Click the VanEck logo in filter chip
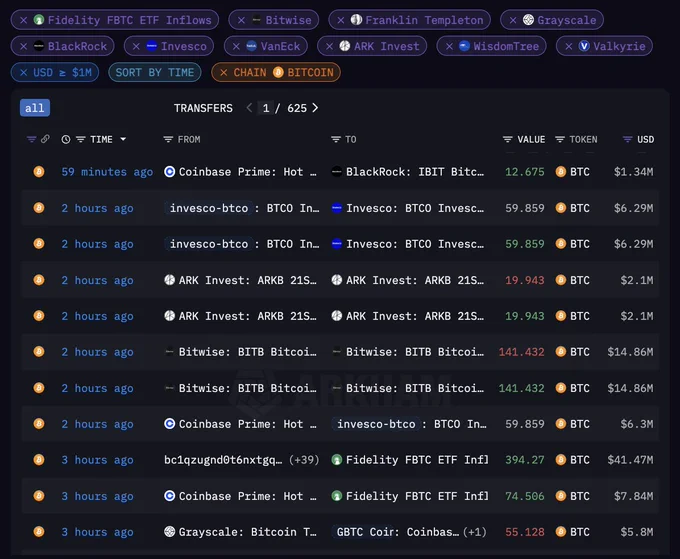This screenshot has height=559, width=680. click(251, 46)
